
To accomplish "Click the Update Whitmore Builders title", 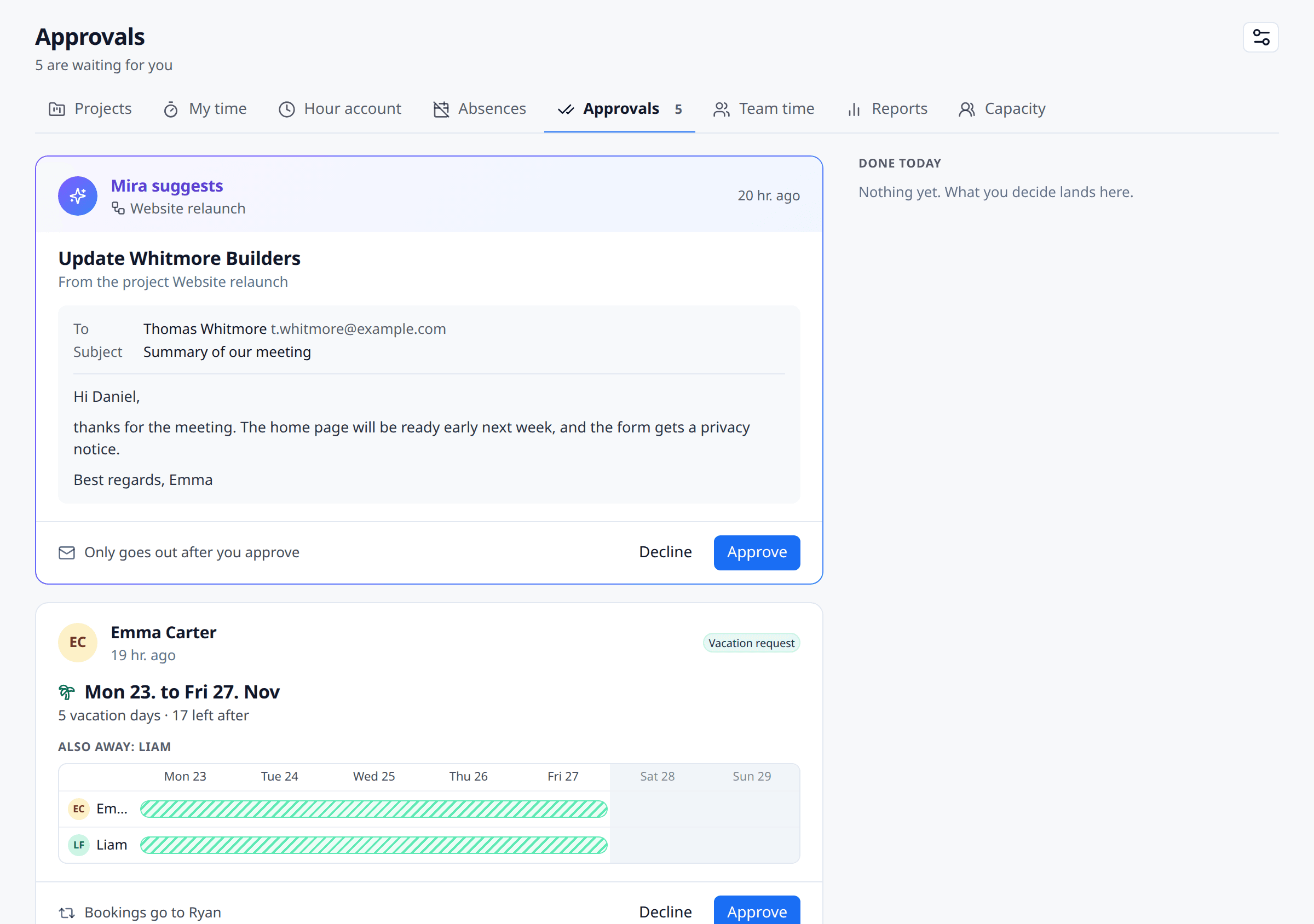I will pos(179,258).
